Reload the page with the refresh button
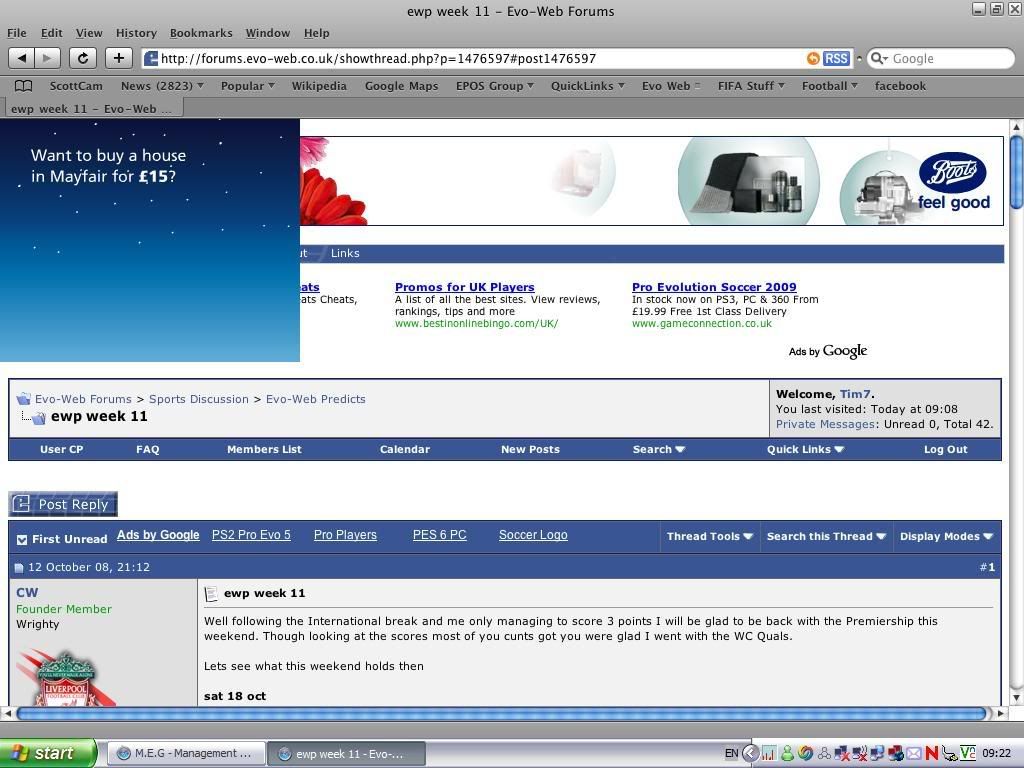 [x=83, y=58]
